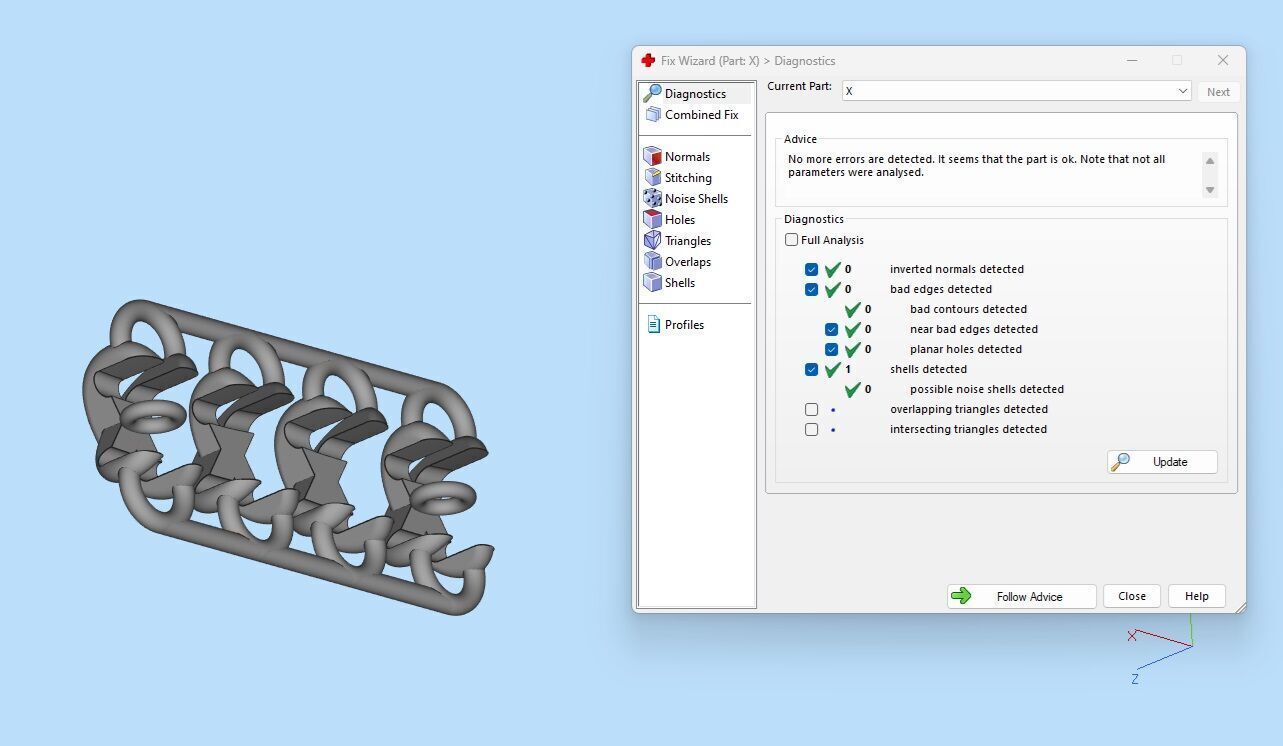Click the Noise Shells icon

652,198
